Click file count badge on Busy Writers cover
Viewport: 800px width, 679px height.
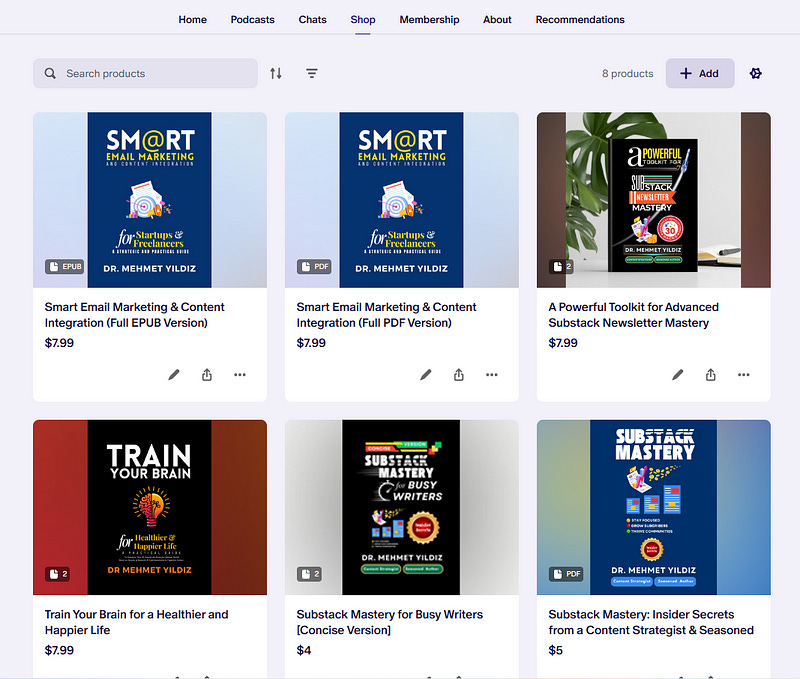[x=309, y=574]
